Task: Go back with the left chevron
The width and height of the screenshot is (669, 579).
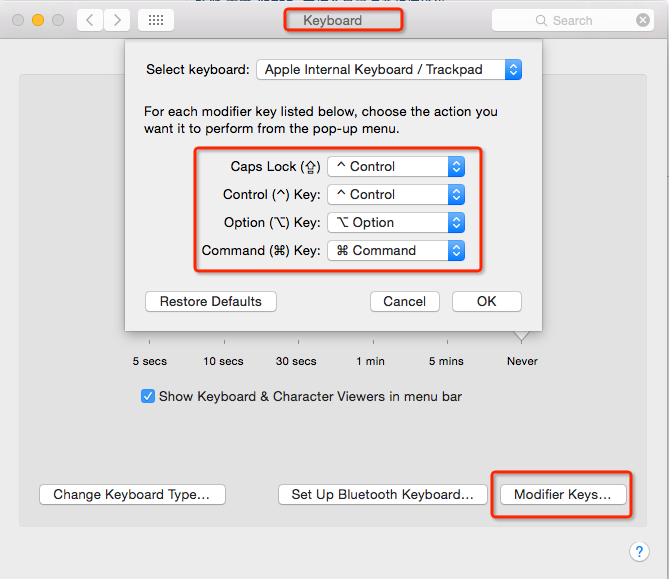Action: pyautogui.click(x=90, y=20)
